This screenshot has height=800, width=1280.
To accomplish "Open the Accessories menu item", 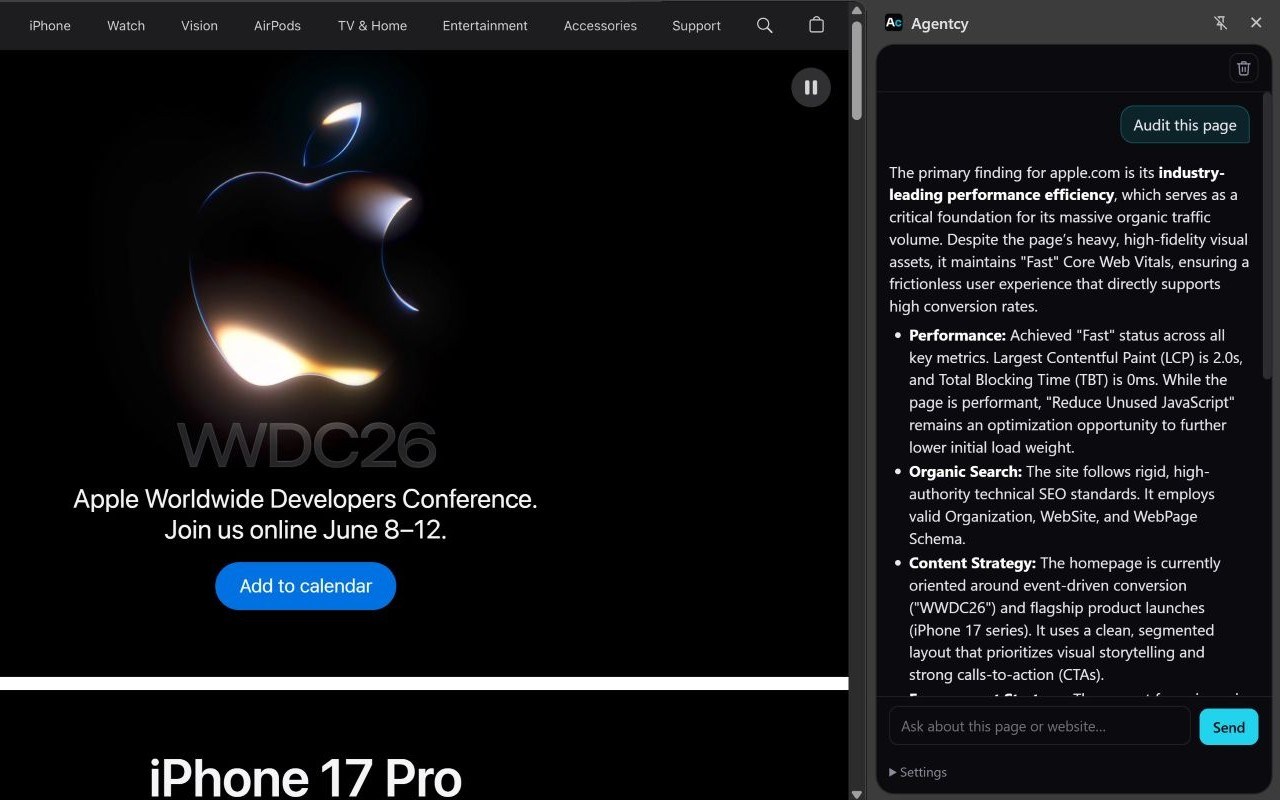I will point(600,25).
